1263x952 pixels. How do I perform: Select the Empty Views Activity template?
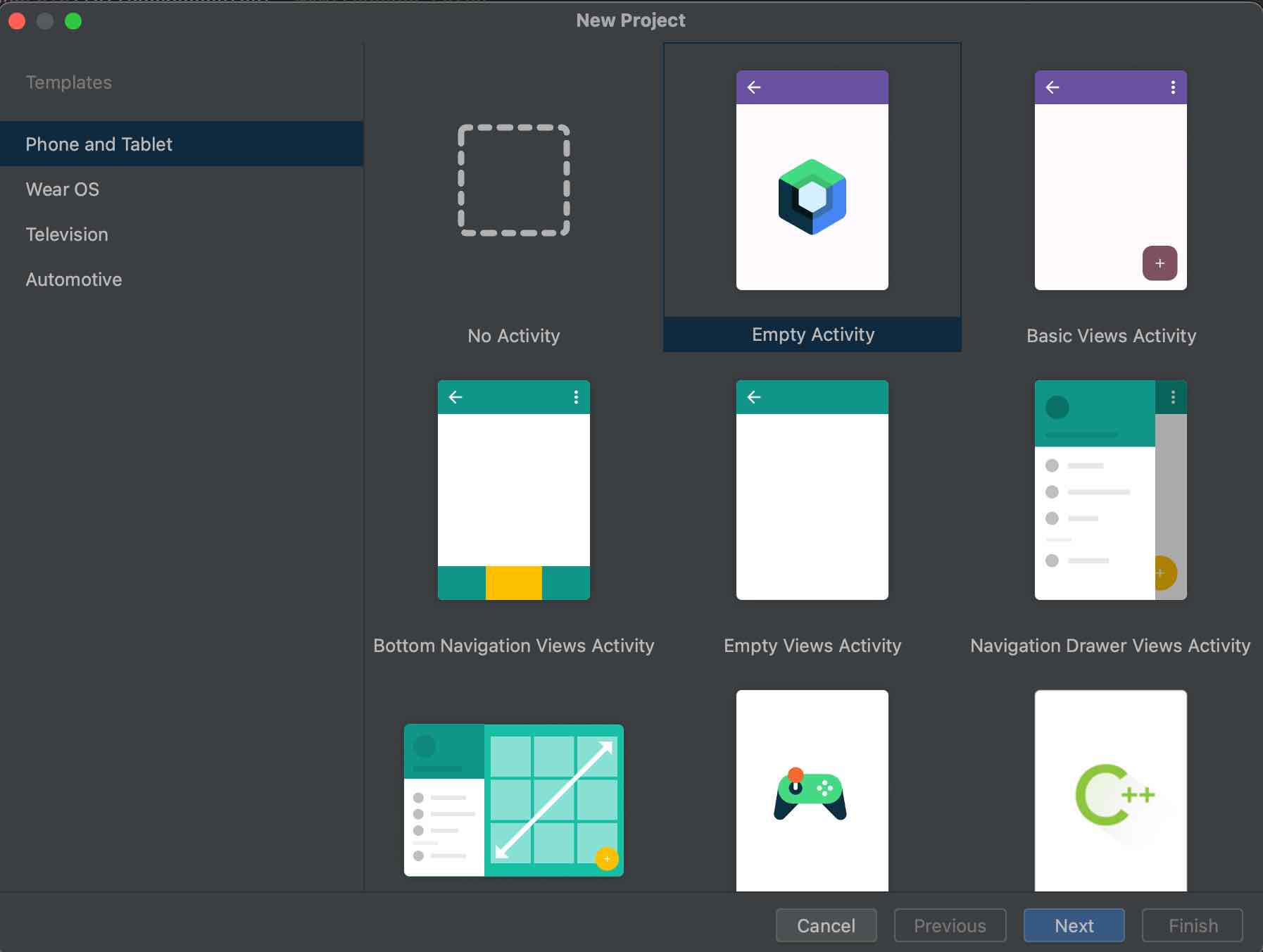pos(811,489)
